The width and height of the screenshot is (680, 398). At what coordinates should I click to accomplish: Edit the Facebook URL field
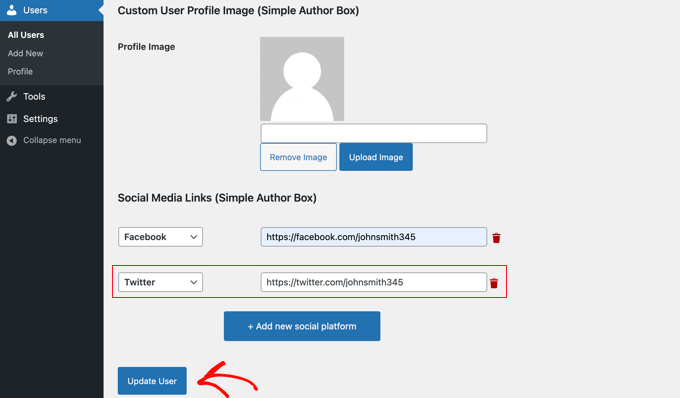[373, 237]
